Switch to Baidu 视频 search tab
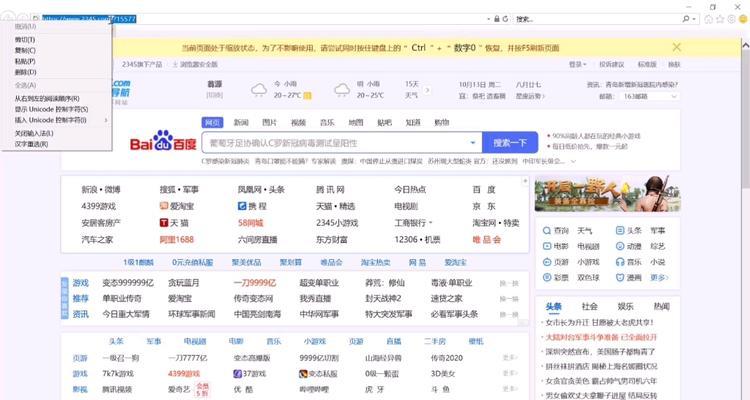The height and width of the screenshot is (400, 750). (x=298, y=122)
